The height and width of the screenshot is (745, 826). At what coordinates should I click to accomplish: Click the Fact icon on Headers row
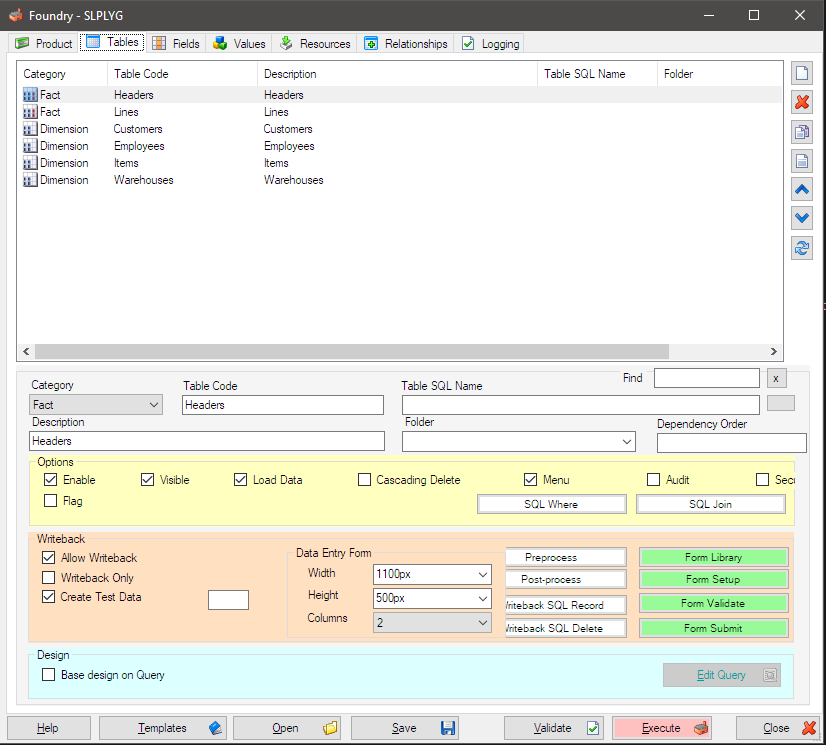30,95
